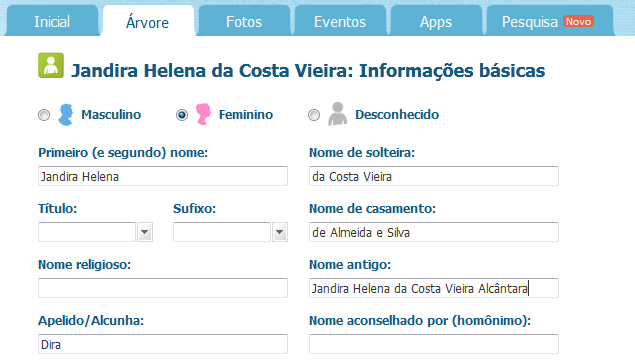
Task: Click the green person profile icon
Action: click(x=51, y=65)
